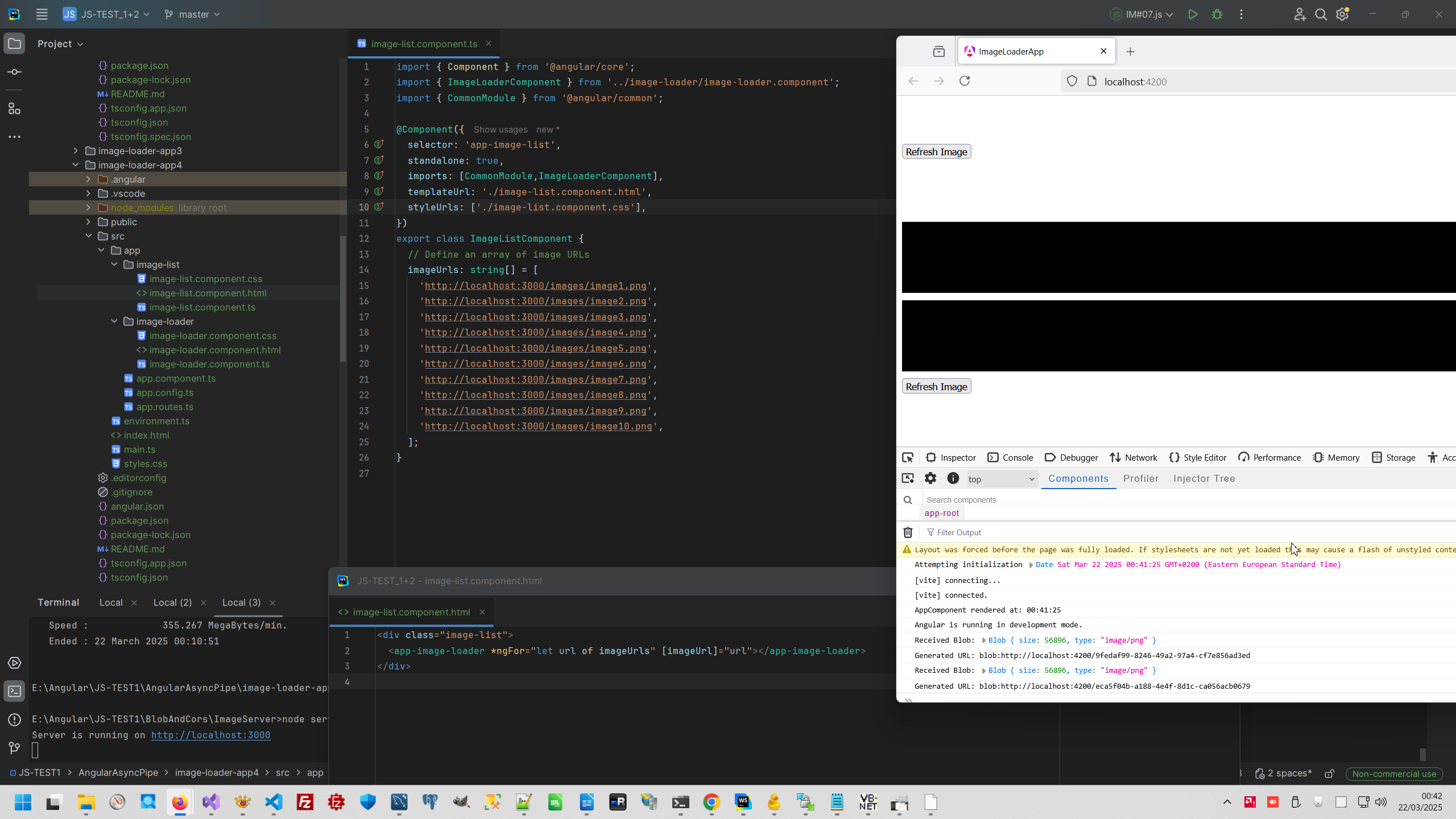This screenshot has height=819, width=1456.
Task: Expand the image-loader-app3 folder
Action: 76,151
